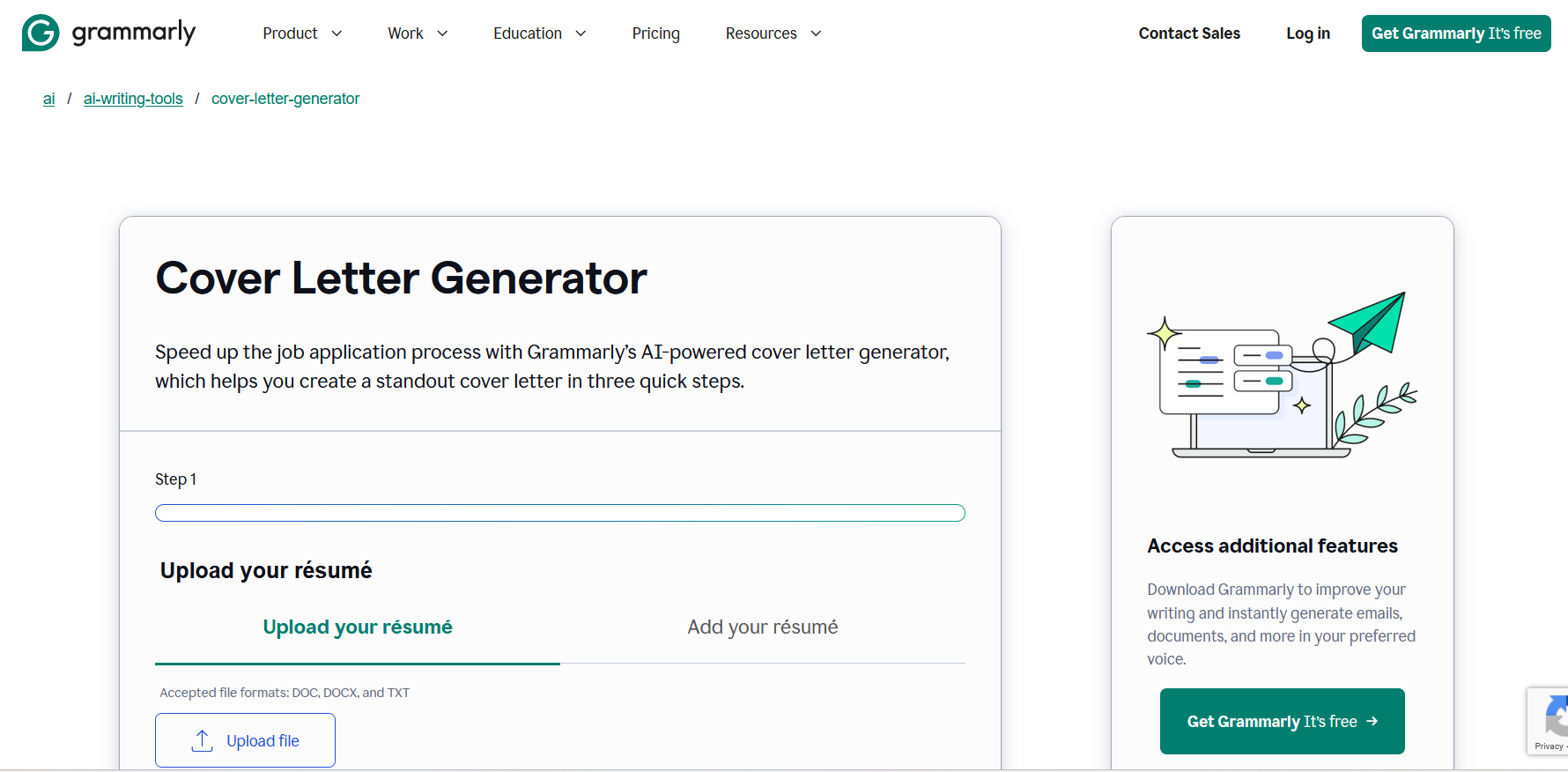Switch to Add your résumé tab

(x=763, y=627)
